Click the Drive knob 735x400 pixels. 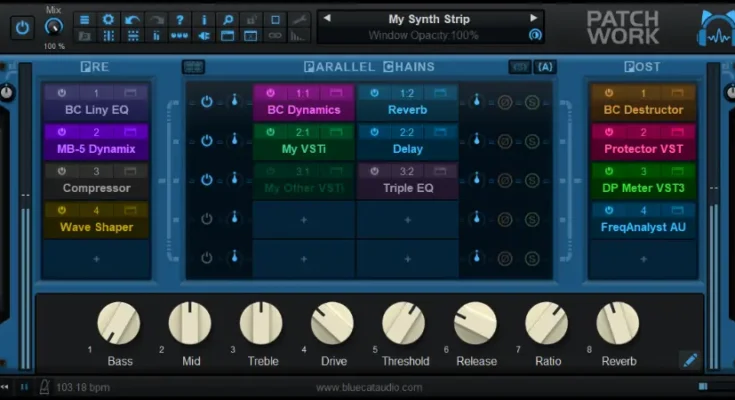(333, 324)
